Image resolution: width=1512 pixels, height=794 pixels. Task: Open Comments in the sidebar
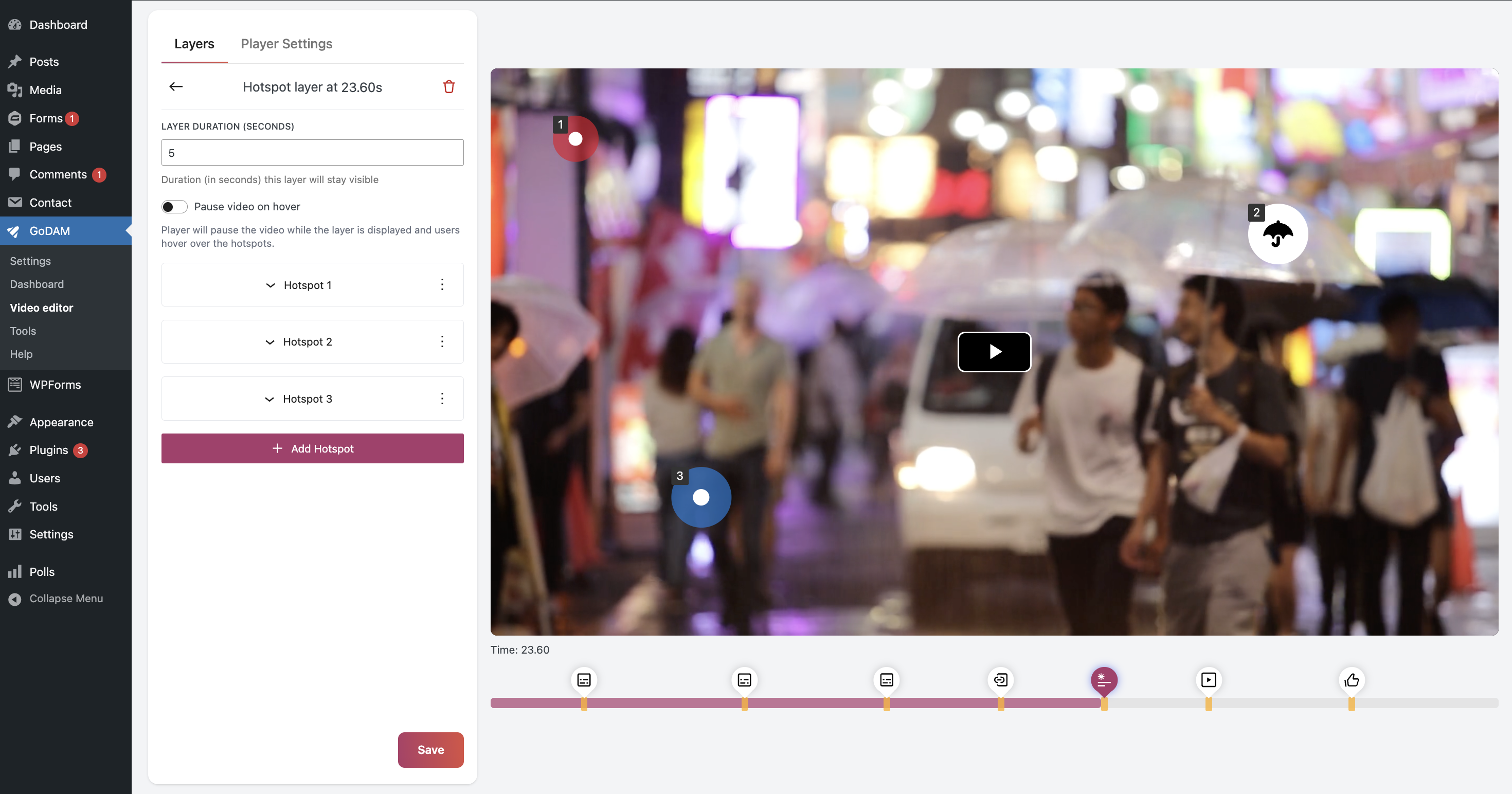point(66,174)
